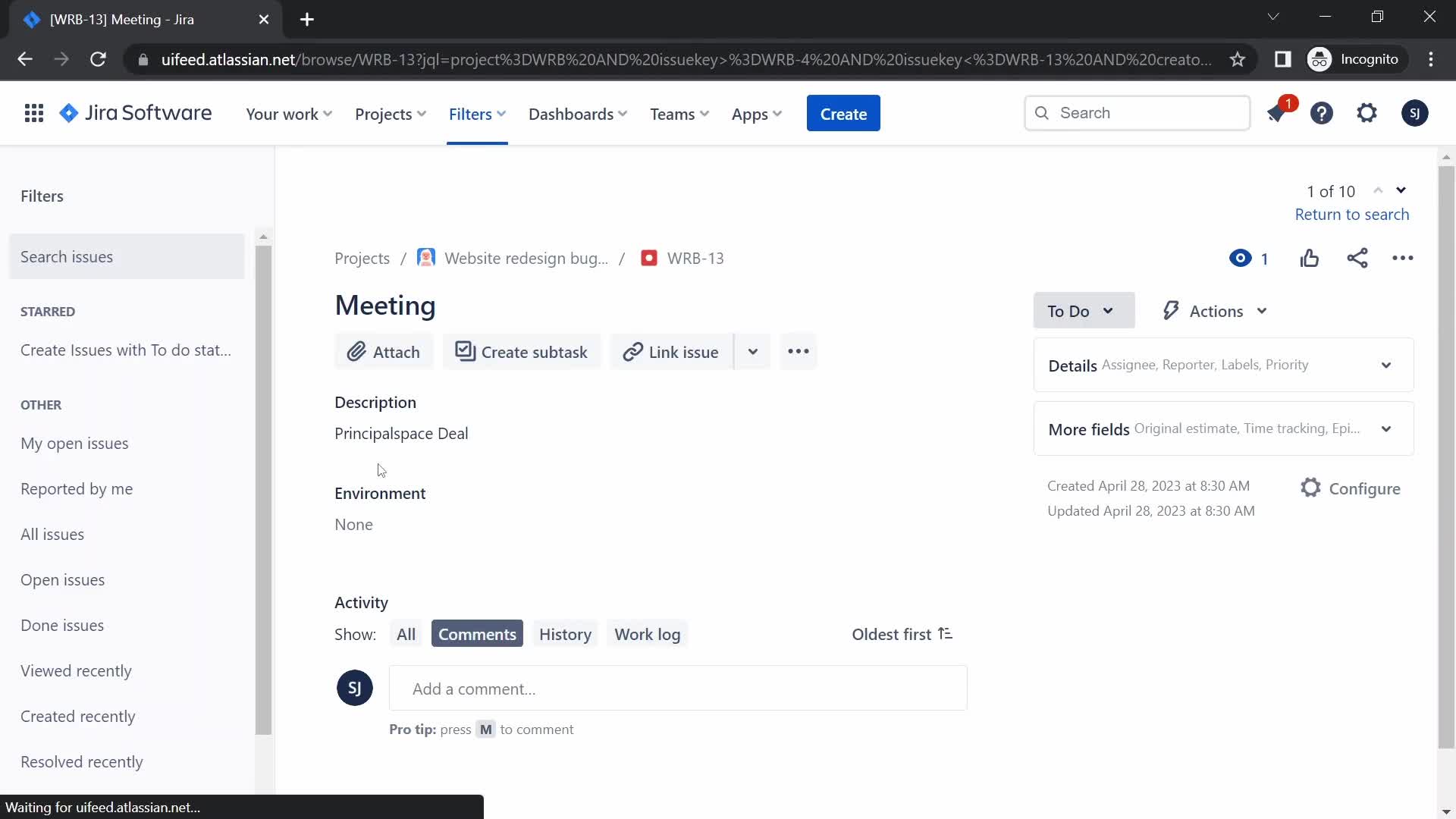Click the overflow three-dot menu

coord(798,351)
